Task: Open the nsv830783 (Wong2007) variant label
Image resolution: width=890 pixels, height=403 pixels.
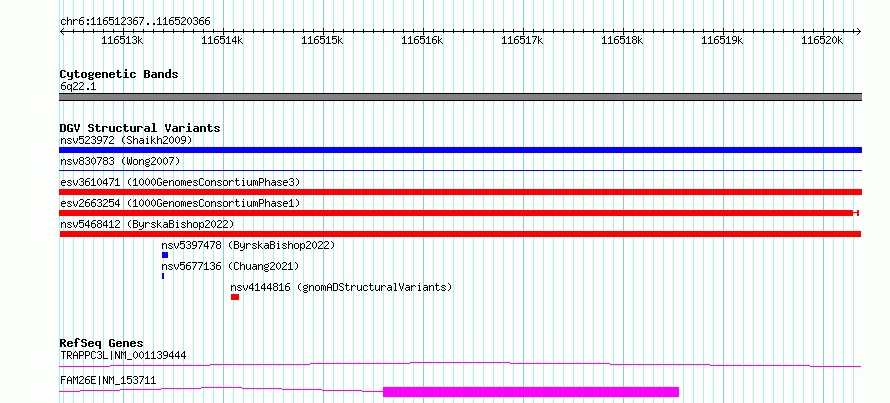Action: pos(120,161)
